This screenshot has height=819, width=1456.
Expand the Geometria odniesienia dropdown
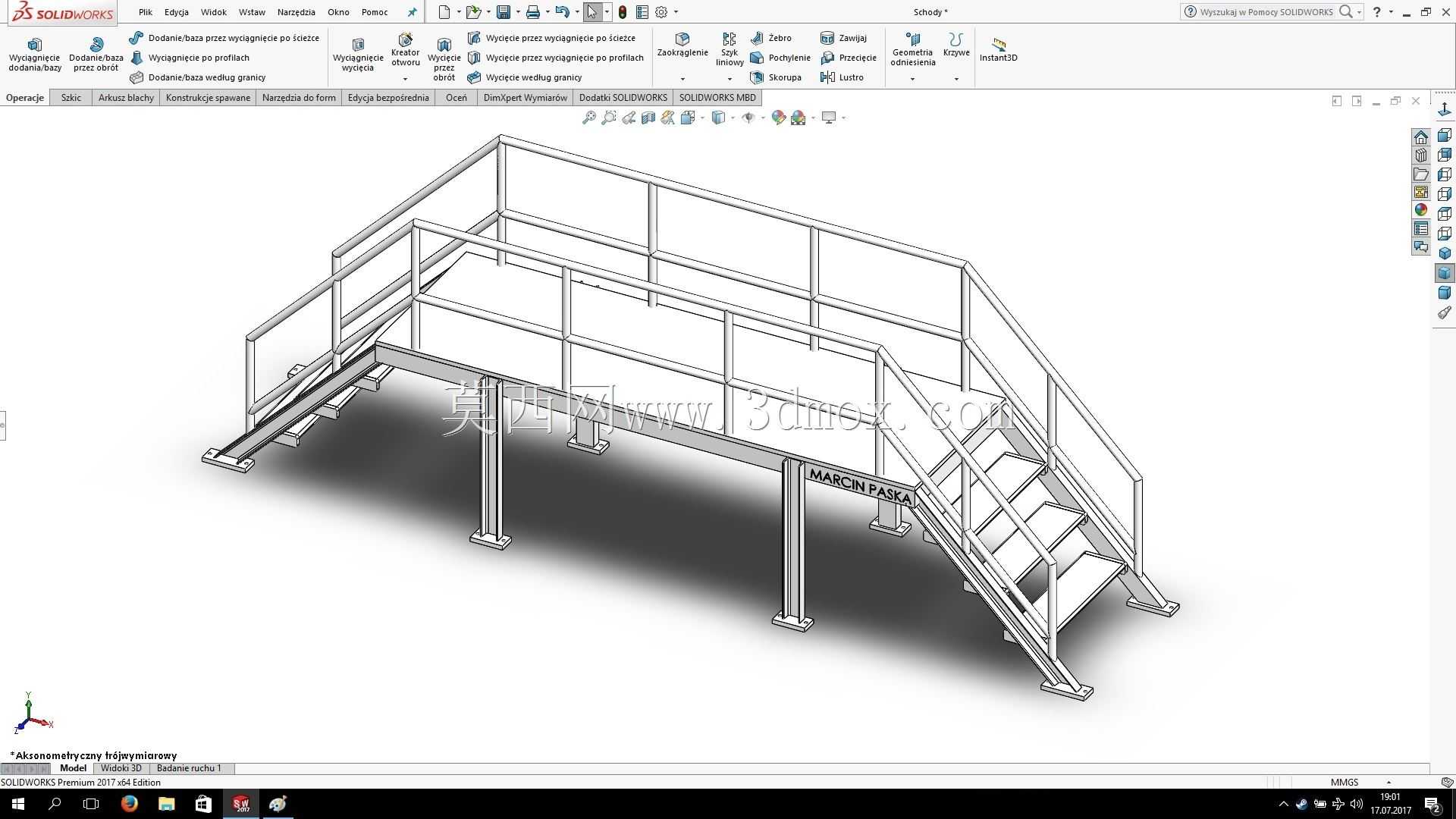point(912,79)
